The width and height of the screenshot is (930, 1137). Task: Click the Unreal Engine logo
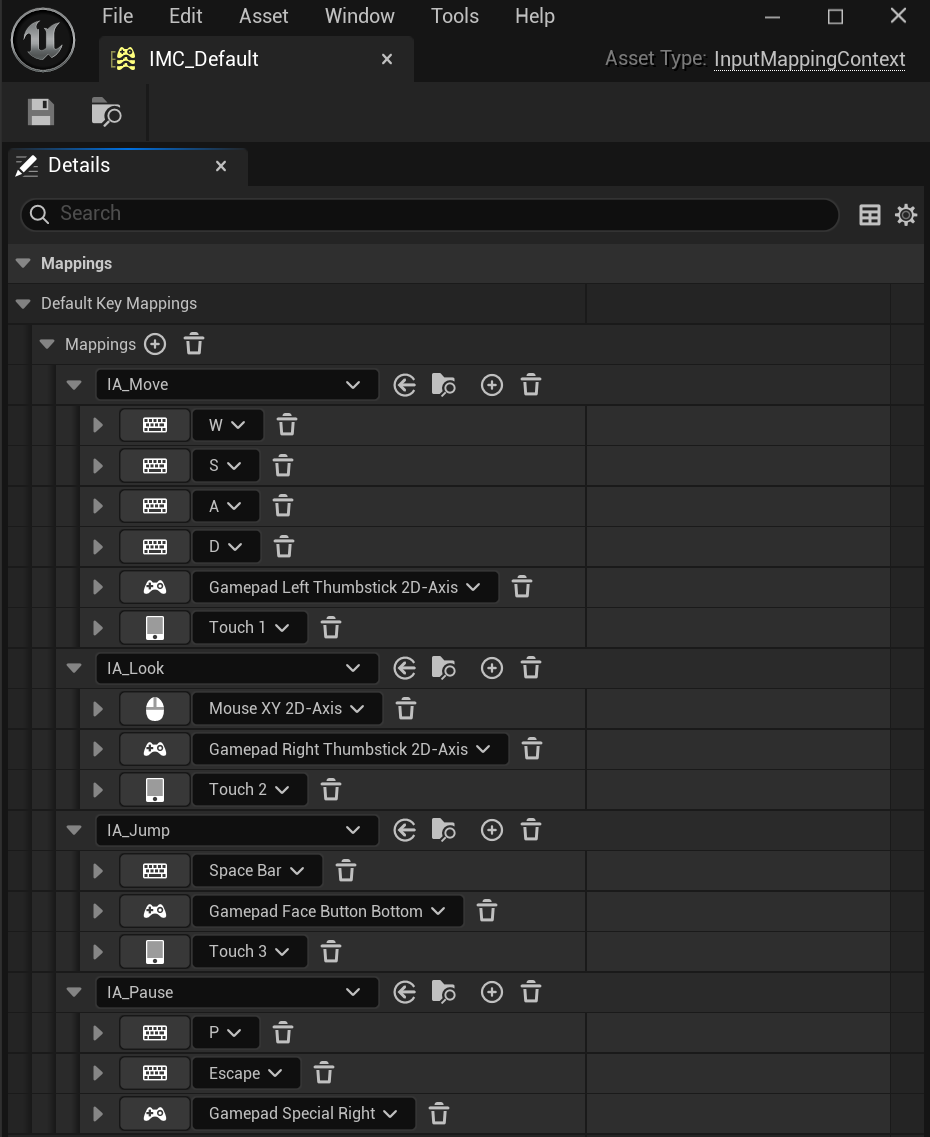coord(43,40)
